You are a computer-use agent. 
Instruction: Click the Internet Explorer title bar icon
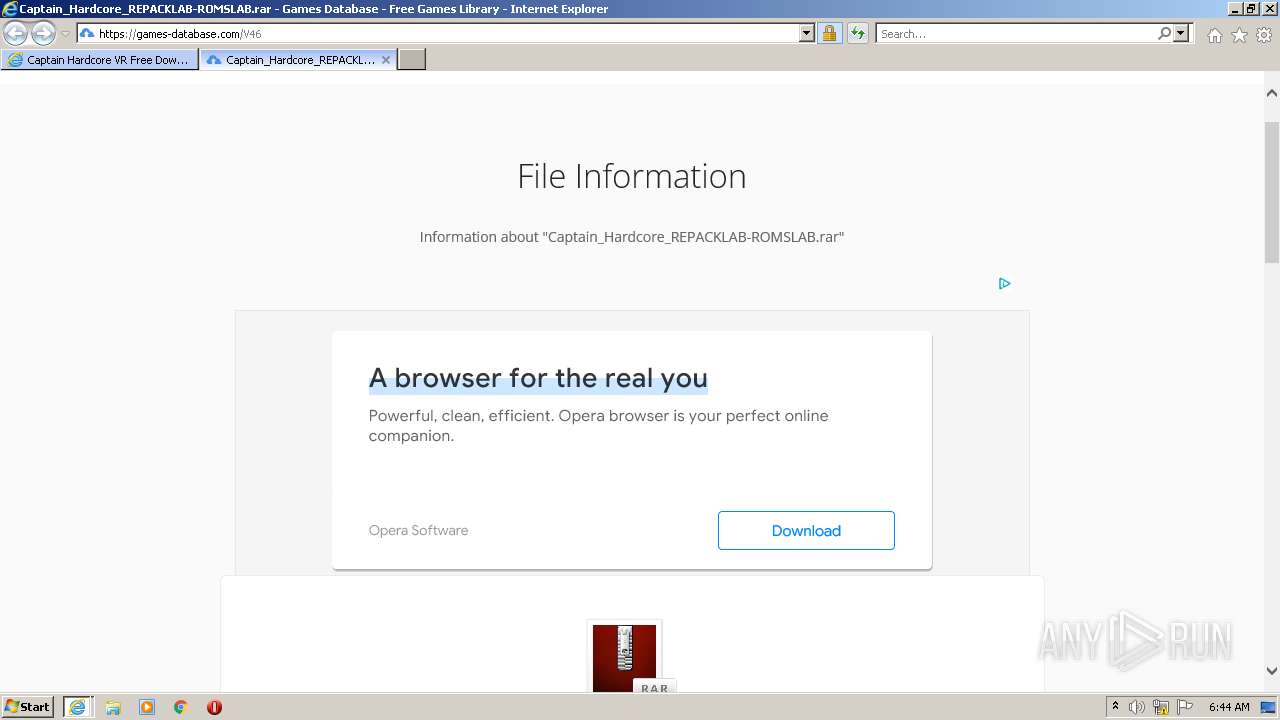(10, 9)
